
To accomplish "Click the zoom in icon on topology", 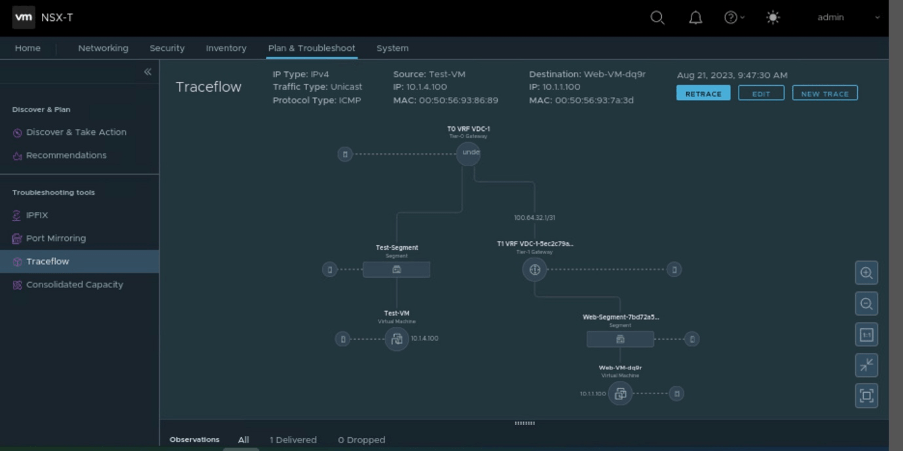I will pyautogui.click(x=866, y=273).
